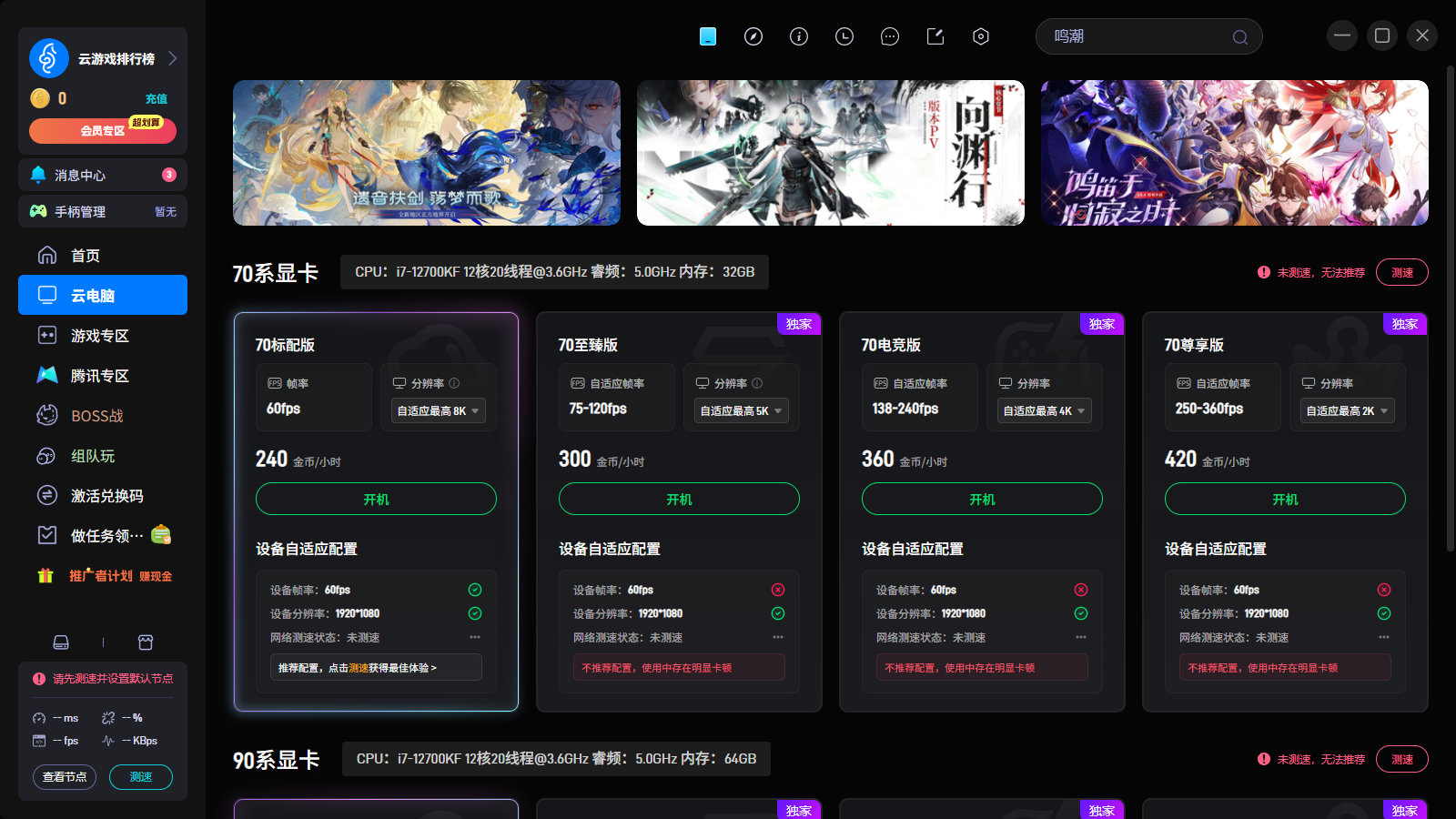This screenshot has width=1456, height=819.
Task: Click 推荐配置 测速 link in 70标配版
Action: tap(359, 668)
